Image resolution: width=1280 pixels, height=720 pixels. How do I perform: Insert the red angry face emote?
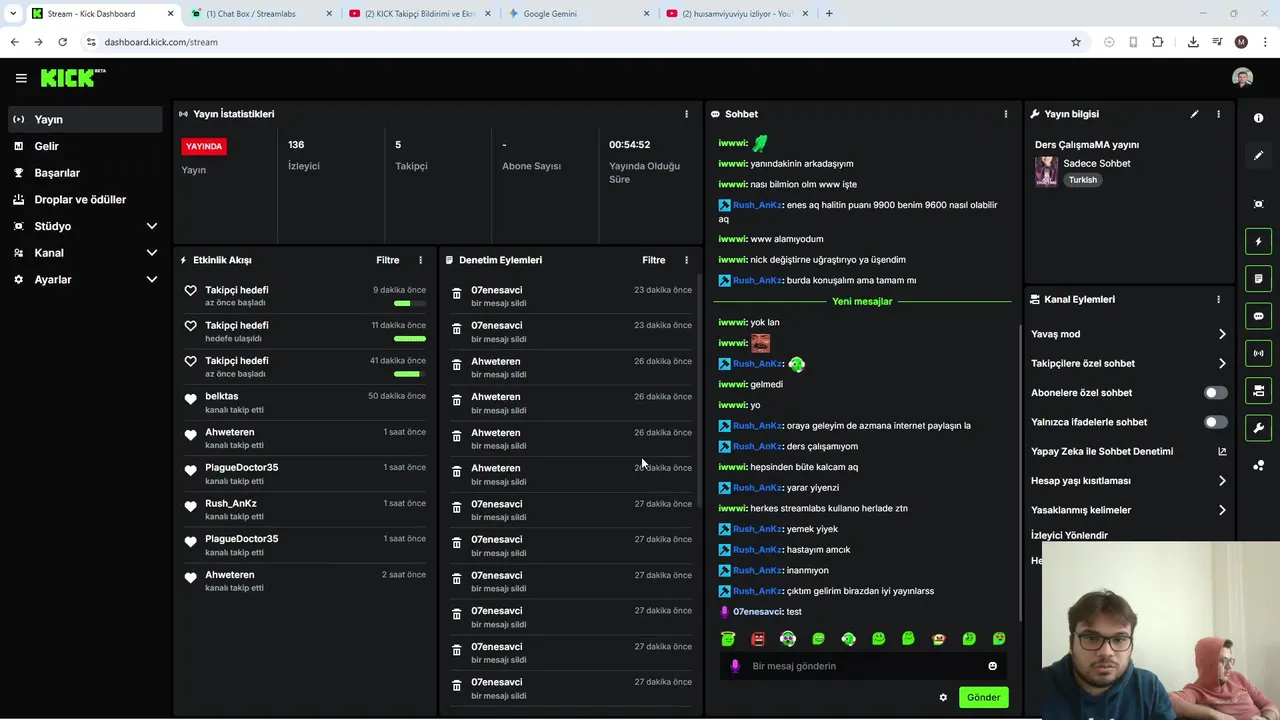coord(758,639)
